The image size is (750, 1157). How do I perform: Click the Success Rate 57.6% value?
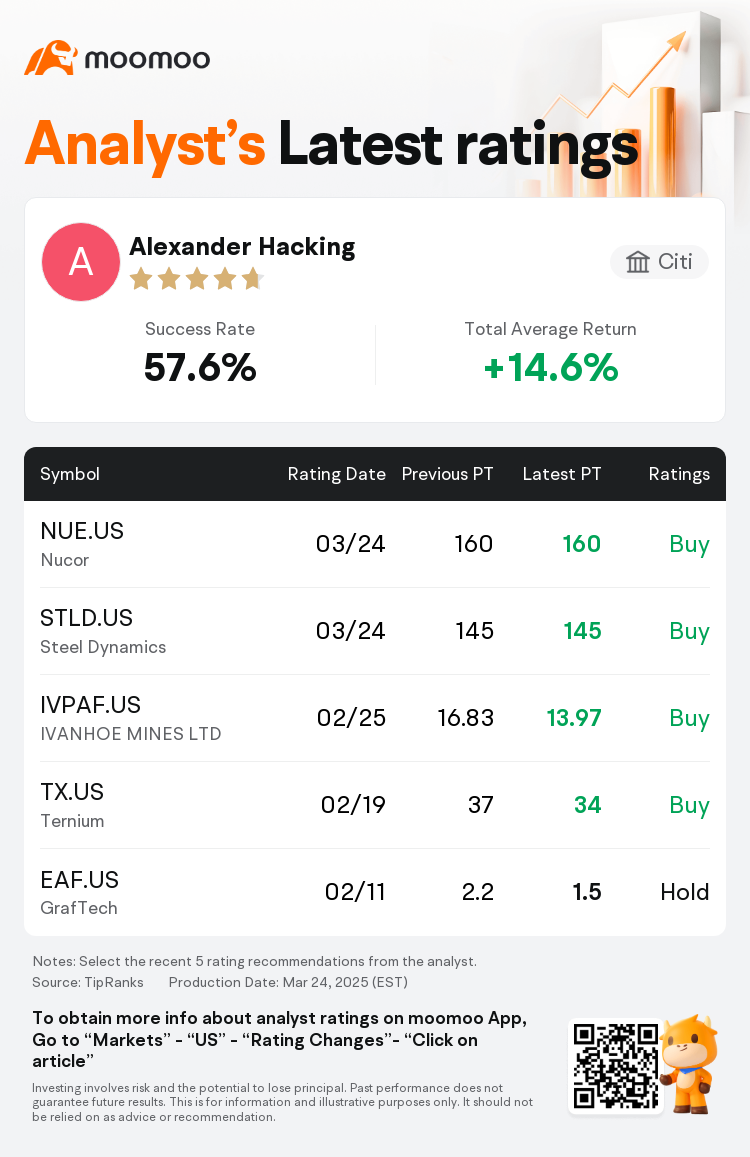200,367
